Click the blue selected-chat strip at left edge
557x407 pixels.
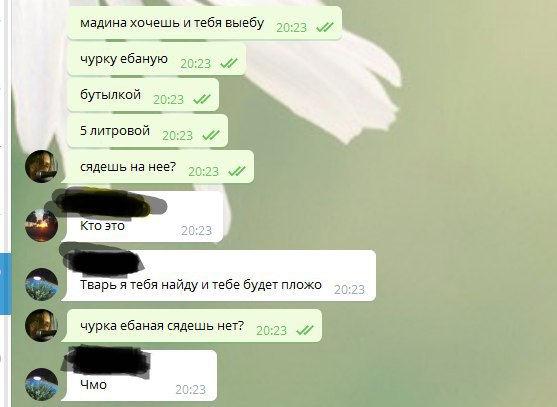click(x=5, y=284)
